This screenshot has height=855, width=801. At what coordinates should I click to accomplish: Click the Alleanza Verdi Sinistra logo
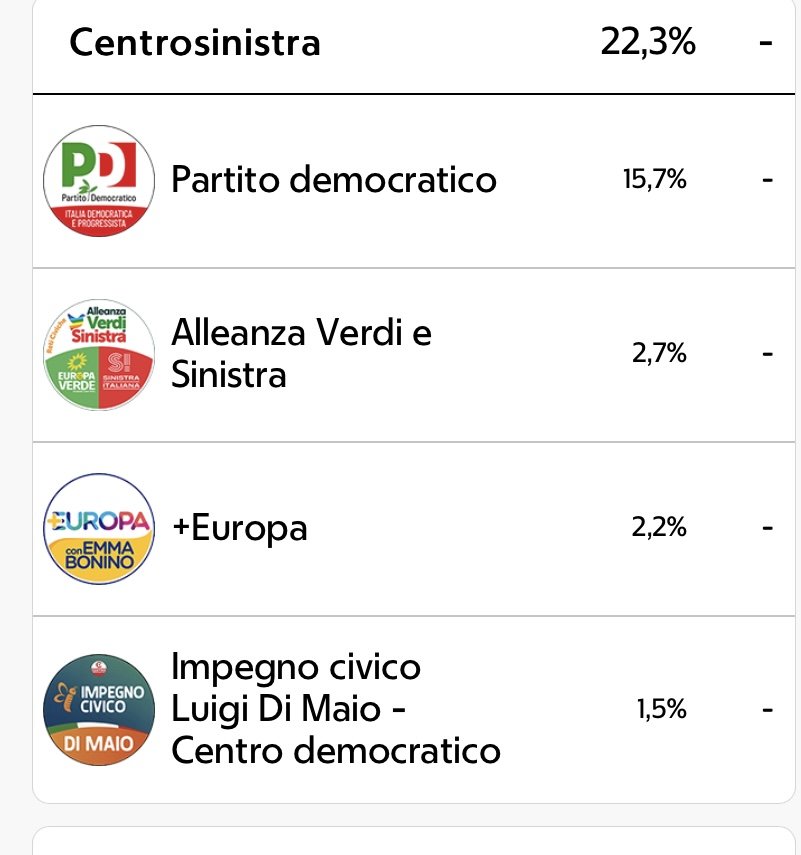pyautogui.click(x=99, y=355)
